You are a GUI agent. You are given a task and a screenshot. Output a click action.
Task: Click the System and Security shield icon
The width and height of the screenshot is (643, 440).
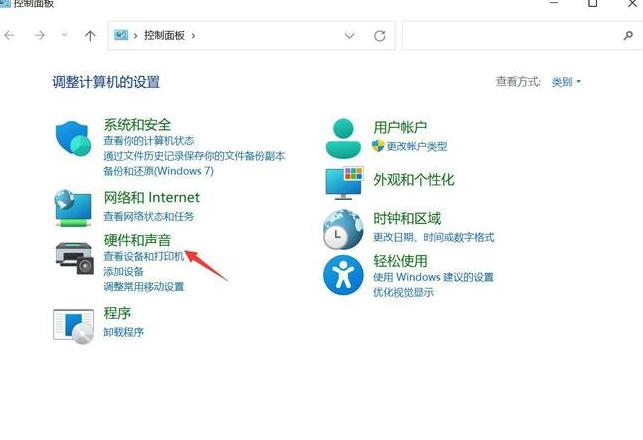(73, 138)
